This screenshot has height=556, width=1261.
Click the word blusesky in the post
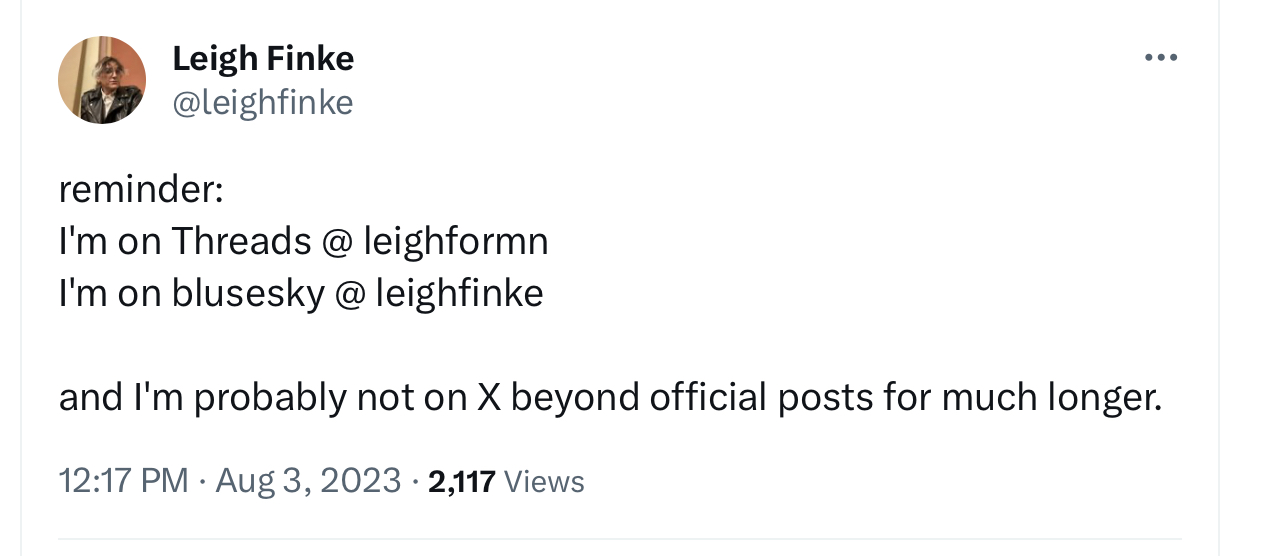tap(249, 293)
